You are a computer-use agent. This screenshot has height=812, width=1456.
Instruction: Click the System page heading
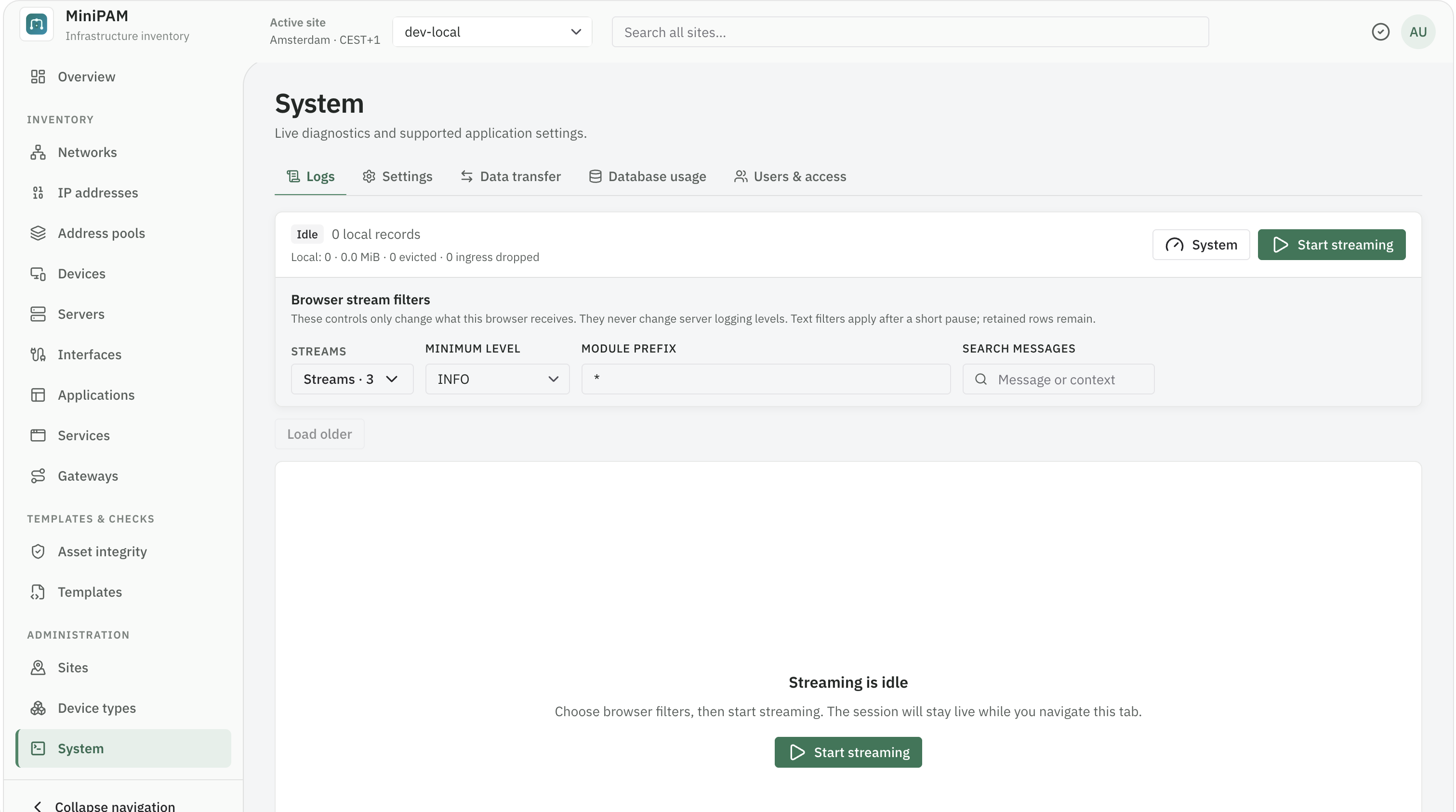pyautogui.click(x=319, y=104)
